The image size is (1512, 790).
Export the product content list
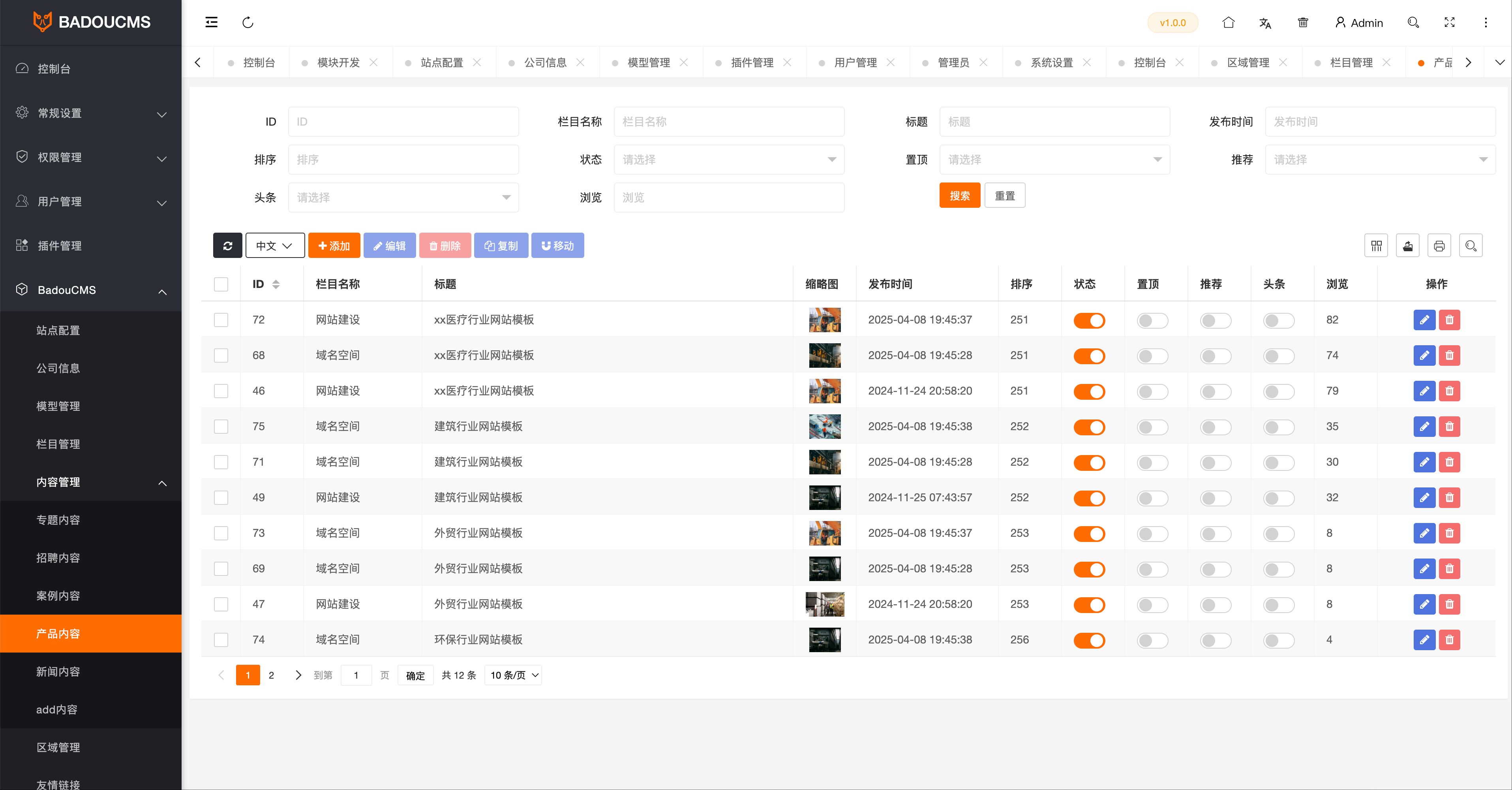[x=1407, y=246]
